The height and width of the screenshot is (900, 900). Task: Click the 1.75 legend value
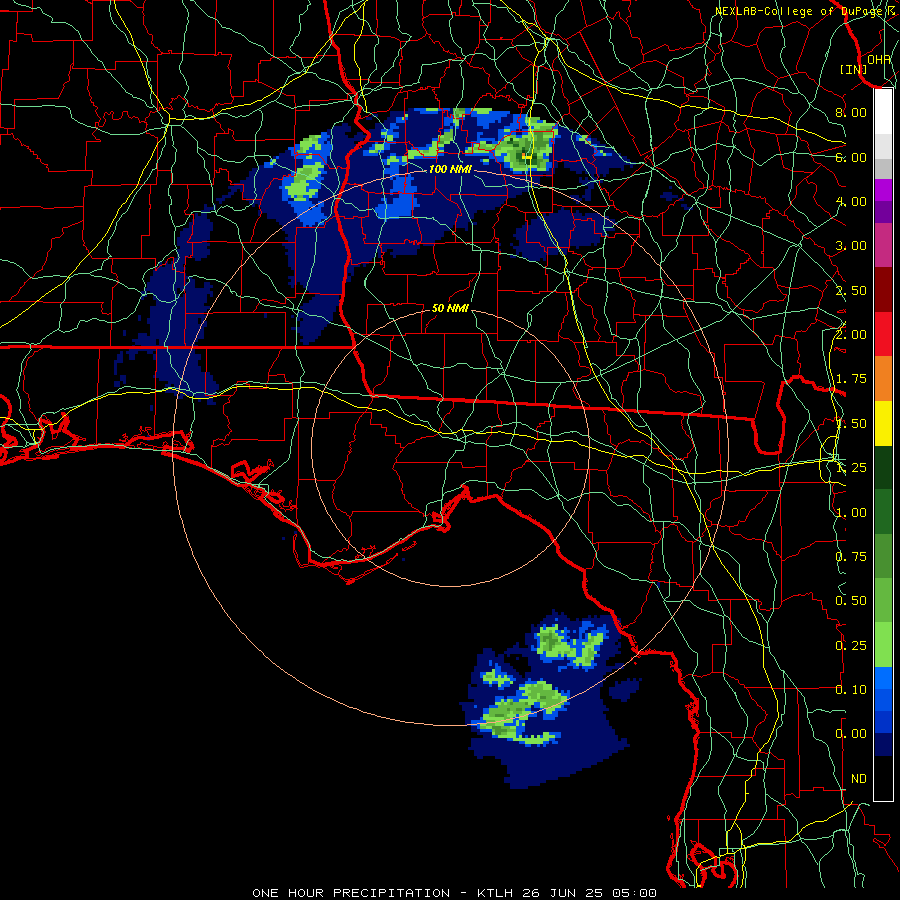851,379
